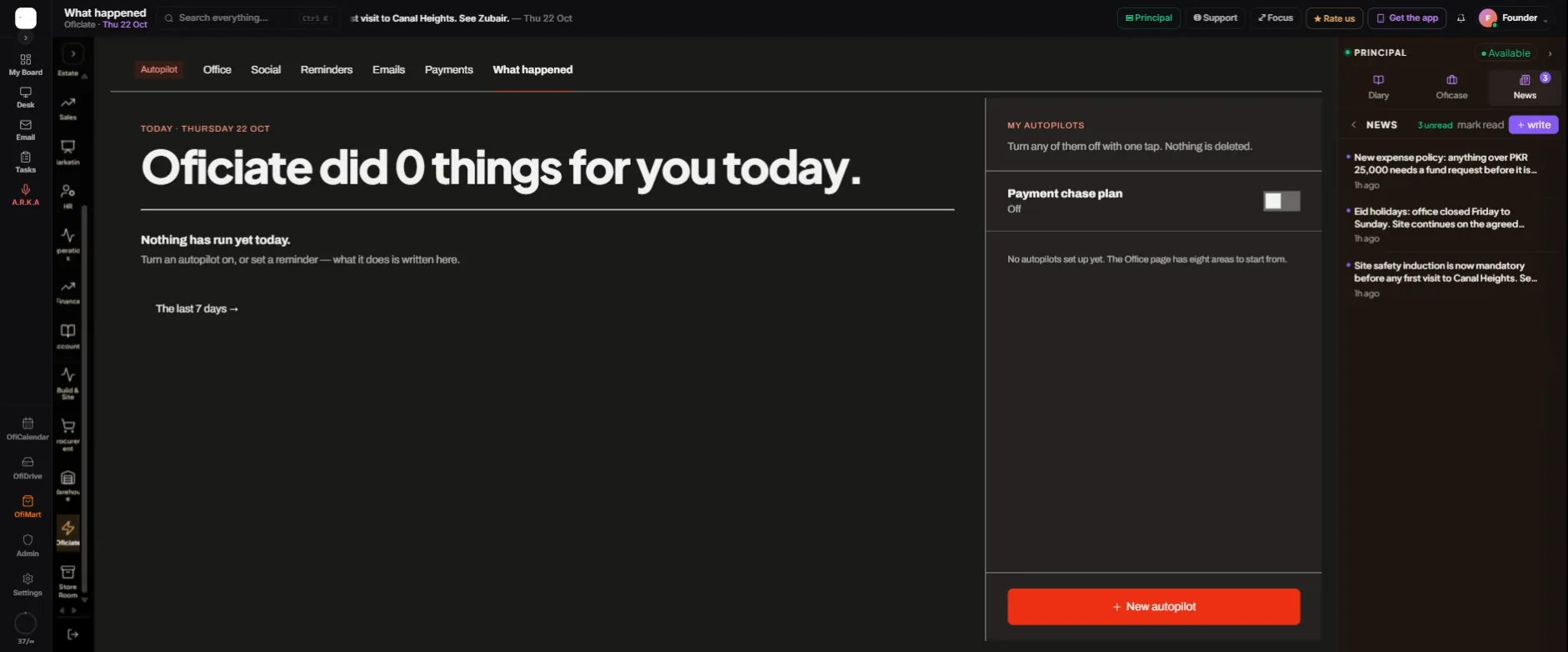Click mark read in News
This screenshot has width=1568, height=652.
click(x=1481, y=125)
